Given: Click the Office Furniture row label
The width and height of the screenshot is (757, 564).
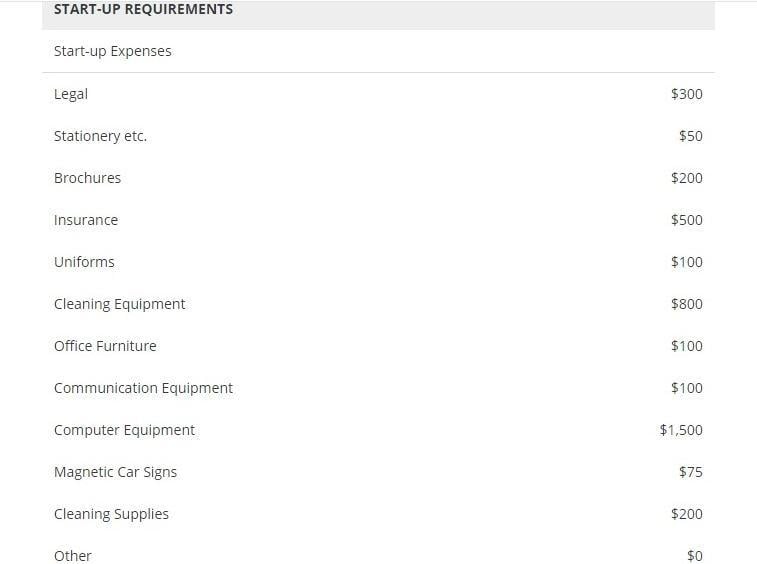Looking at the screenshot, I should 105,346.
